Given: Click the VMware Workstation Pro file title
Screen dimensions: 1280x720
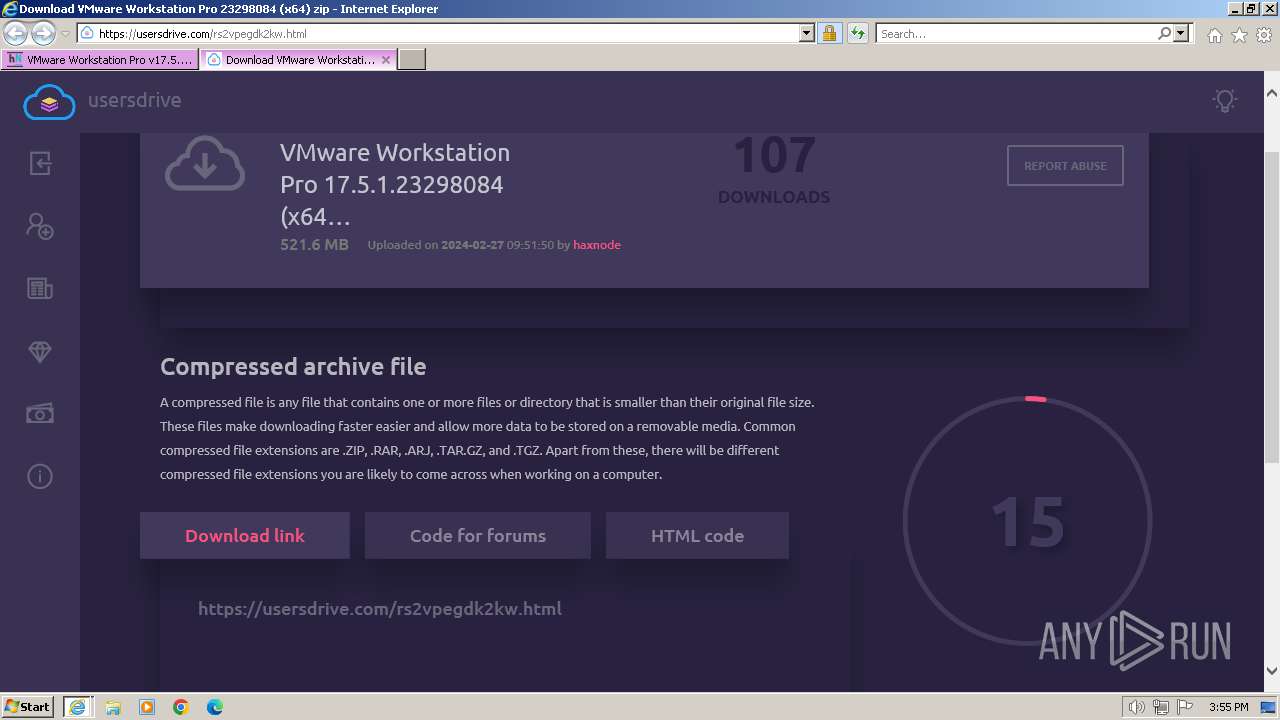Looking at the screenshot, I should pos(395,184).
